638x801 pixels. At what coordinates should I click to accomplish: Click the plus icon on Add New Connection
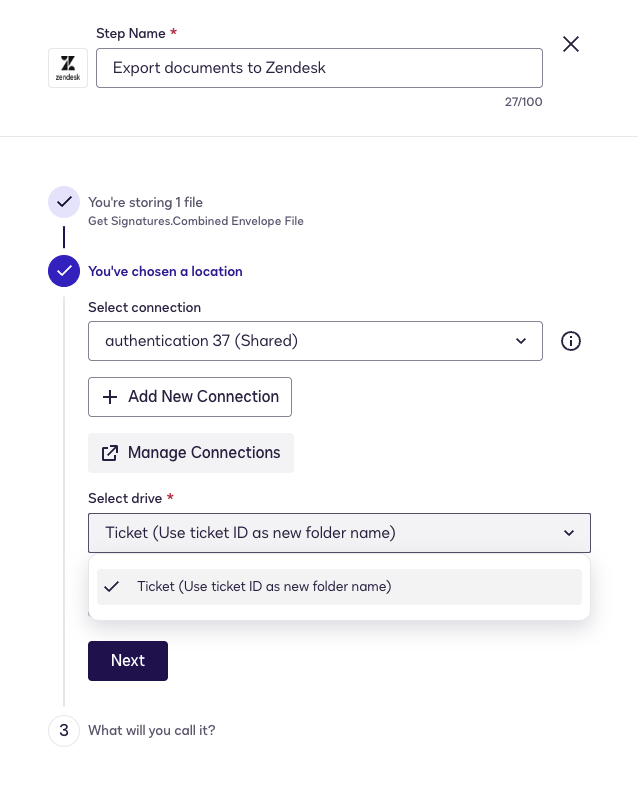point(110,397)
